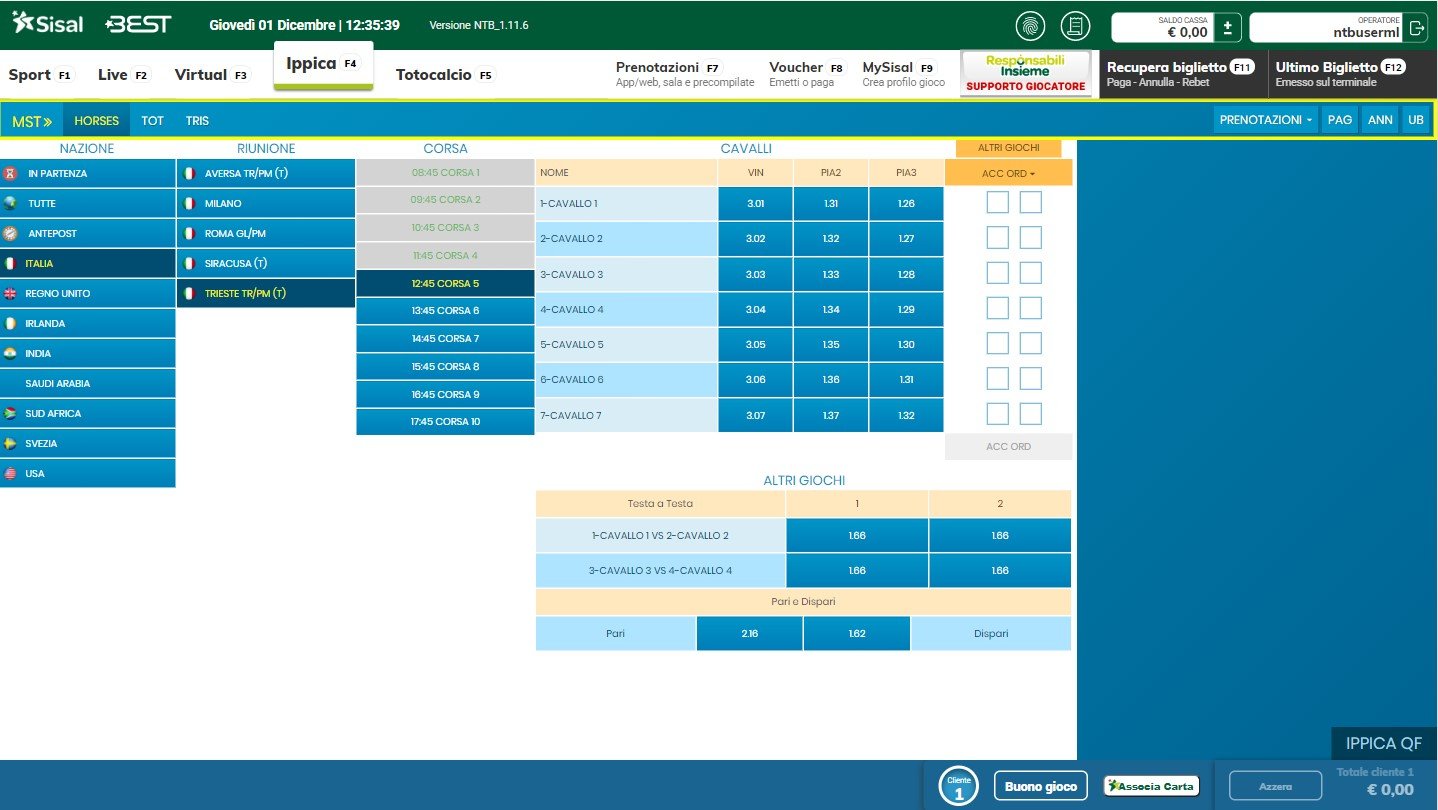Tick first checkbox for Cavallo 6

[x=997, y=379]
